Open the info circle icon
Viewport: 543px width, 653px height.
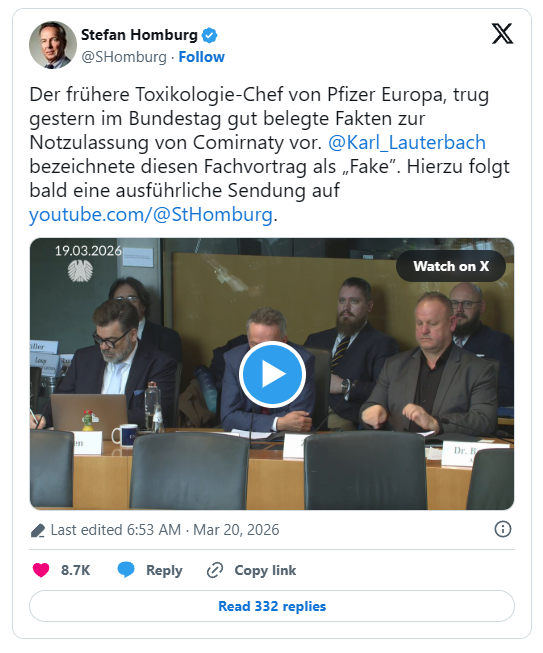[503, 529]
